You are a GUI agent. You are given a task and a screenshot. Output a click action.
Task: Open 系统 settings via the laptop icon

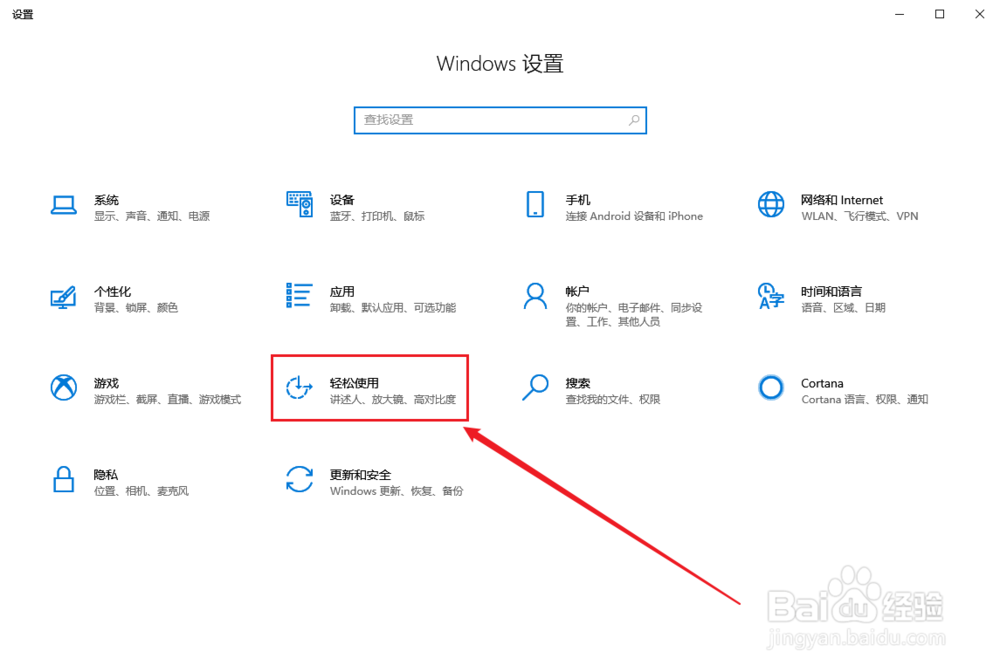[x=63, y=205]
